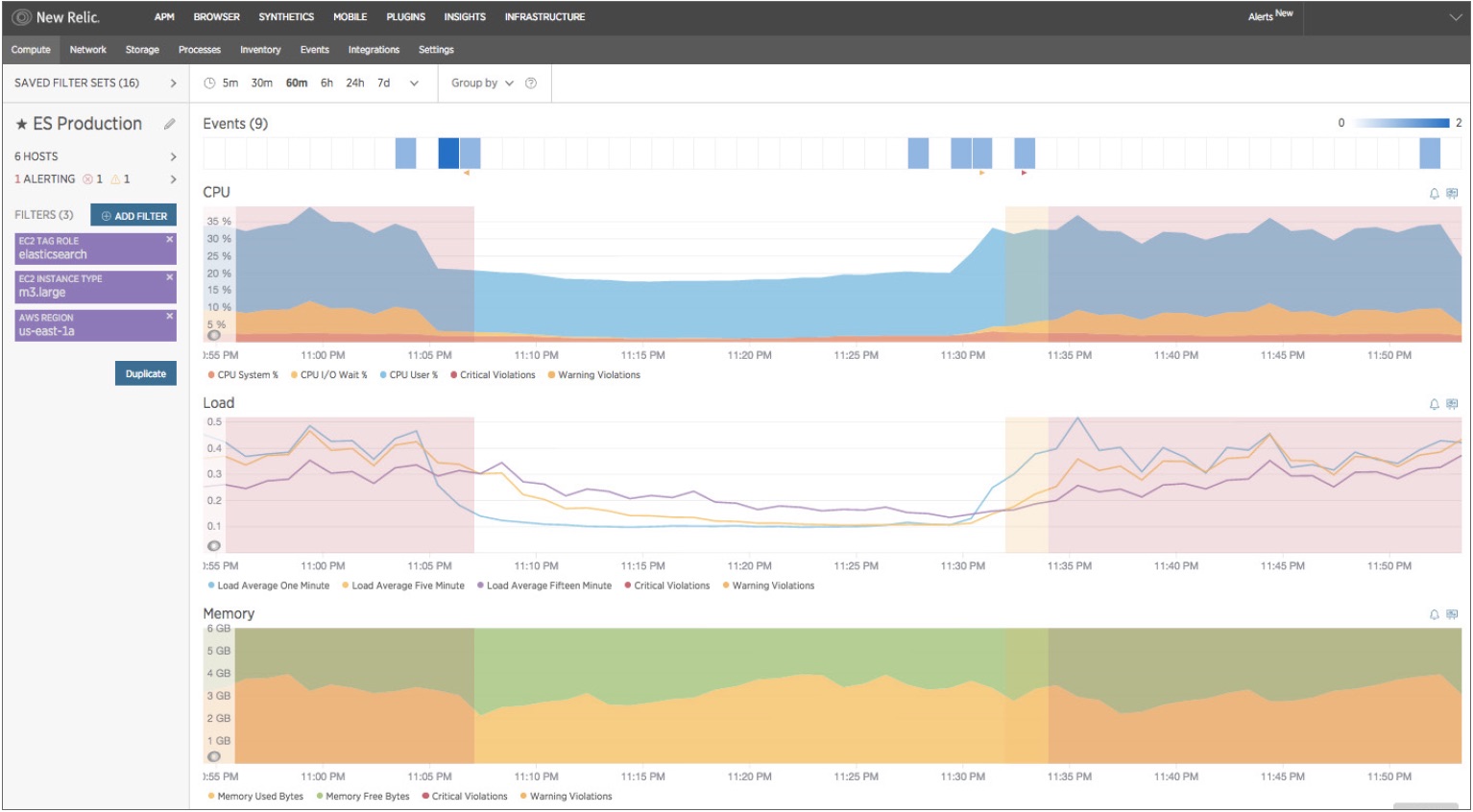Select the 30m time range
Screen dimensions: 1473x812
coord(262,84)
